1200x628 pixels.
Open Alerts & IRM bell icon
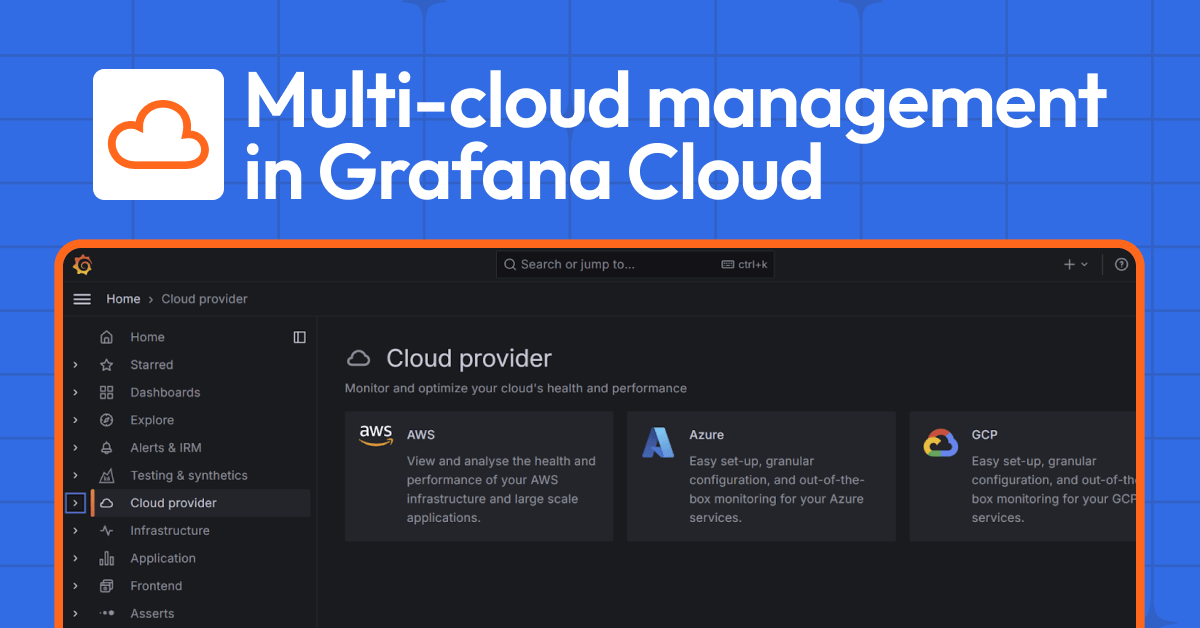point(106,447)
